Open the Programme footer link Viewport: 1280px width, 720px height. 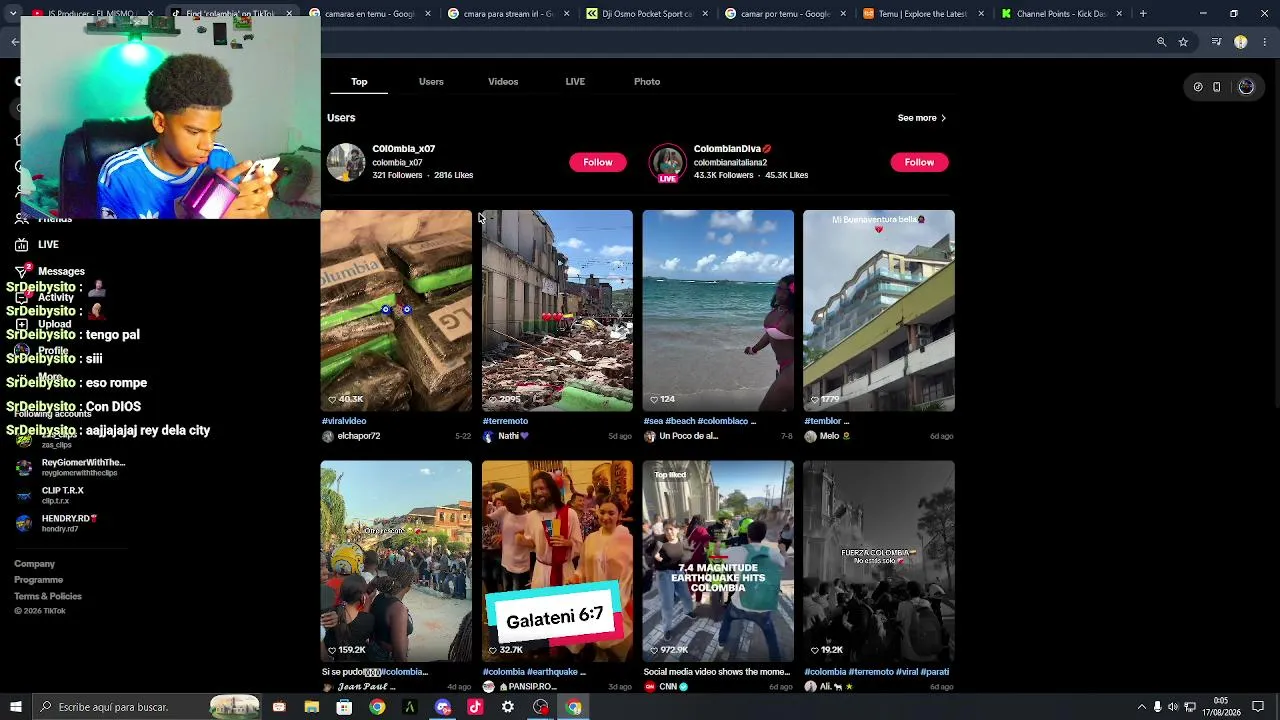click(x=39, y=580)
